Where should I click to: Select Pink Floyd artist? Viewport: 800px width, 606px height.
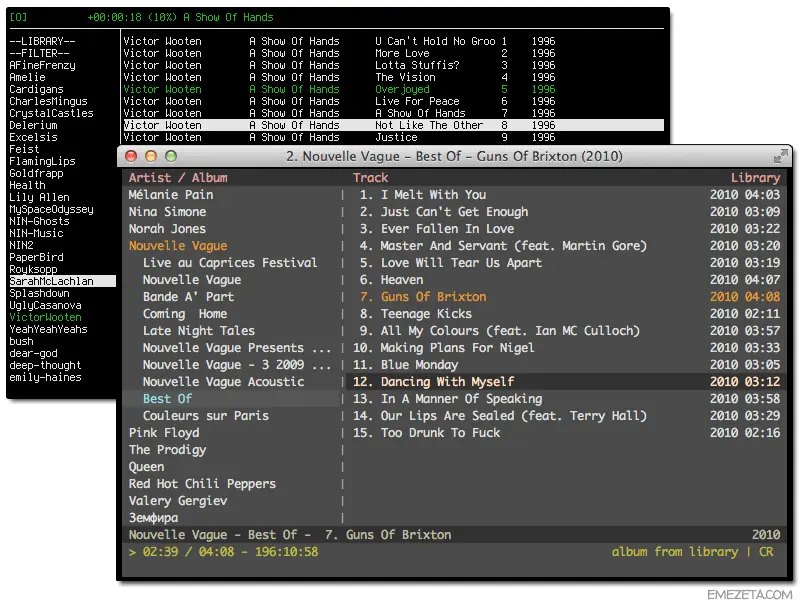click(x=164, y=433)
